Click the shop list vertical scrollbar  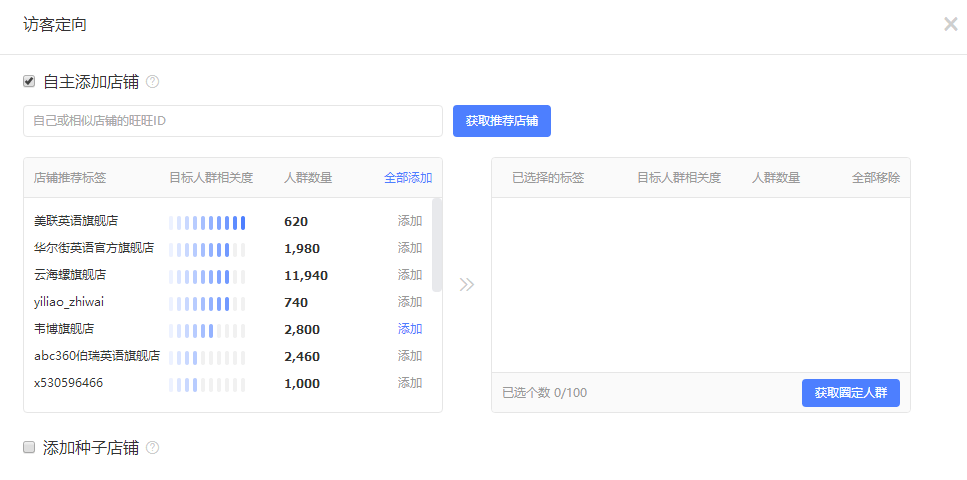point(436,245)
